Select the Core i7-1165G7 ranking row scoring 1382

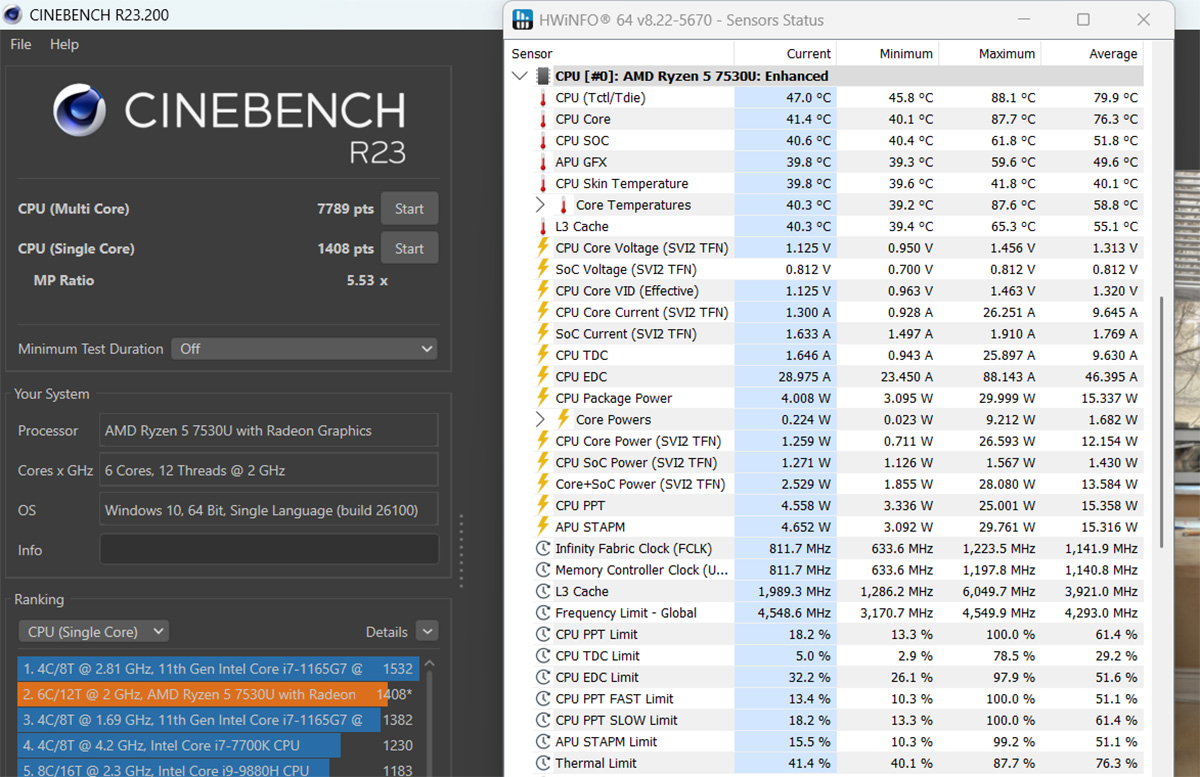[219, 720]
